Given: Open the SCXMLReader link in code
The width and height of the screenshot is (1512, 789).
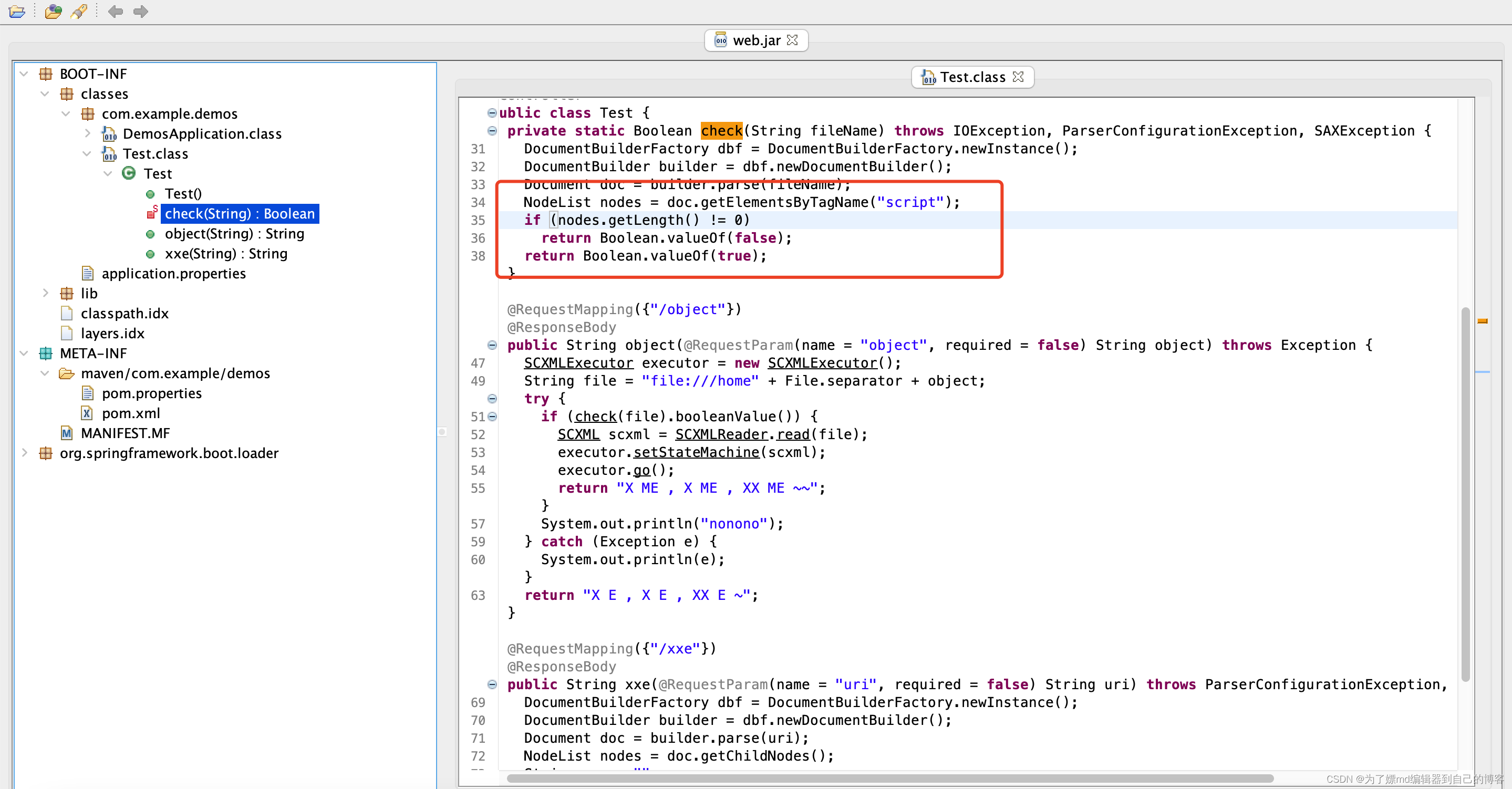Looking at the screenshot, I should click(721, 434).
